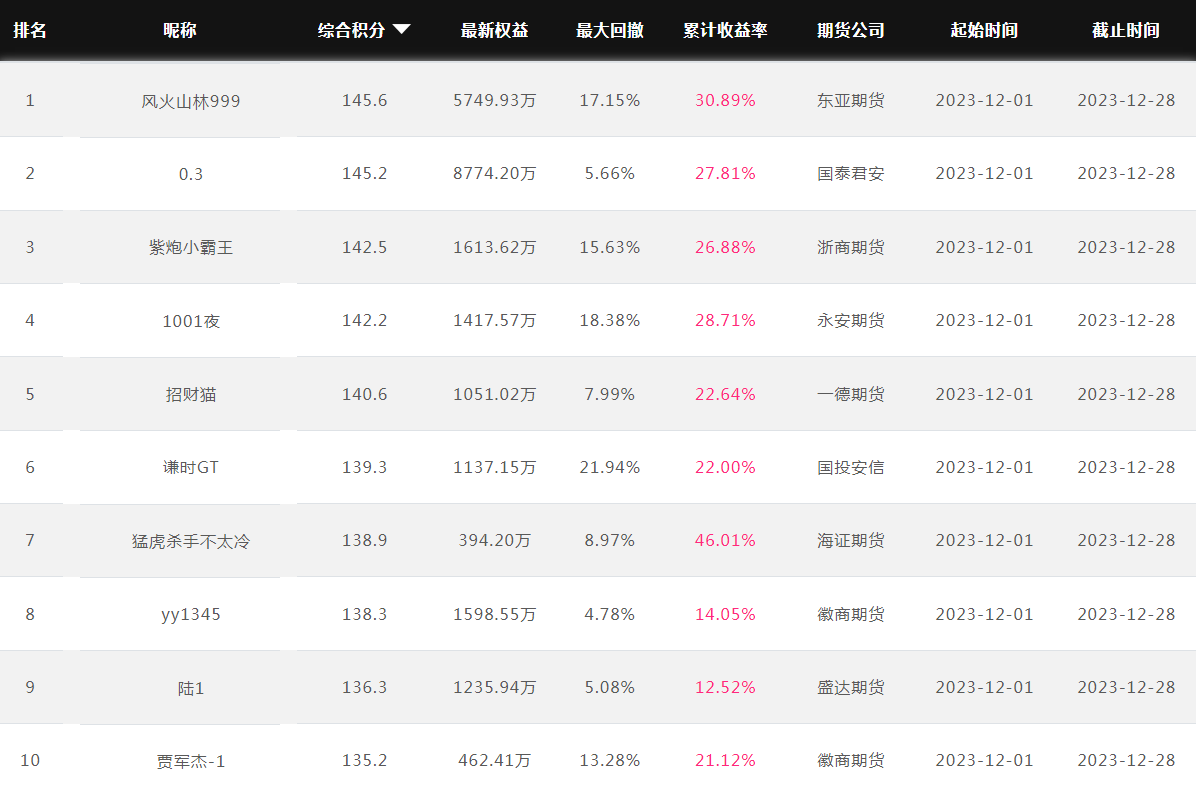Select nickname 招财猫
The height and width of the screenshot is (796, 1196).
point(191,394)
